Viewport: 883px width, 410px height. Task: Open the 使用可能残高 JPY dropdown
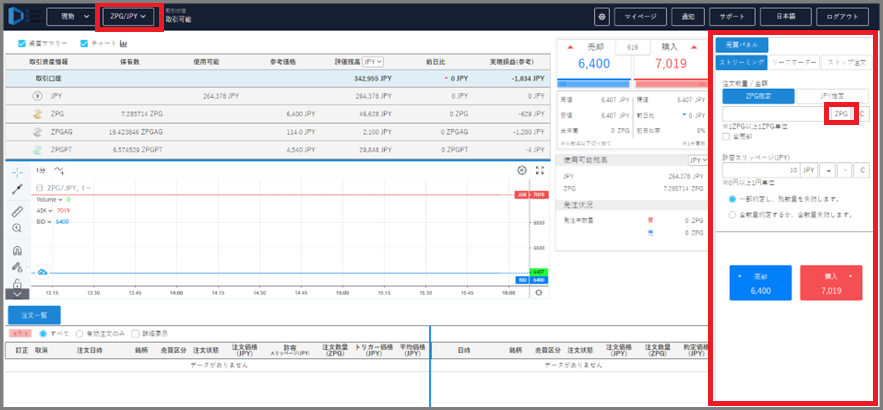tap(697, 161)
